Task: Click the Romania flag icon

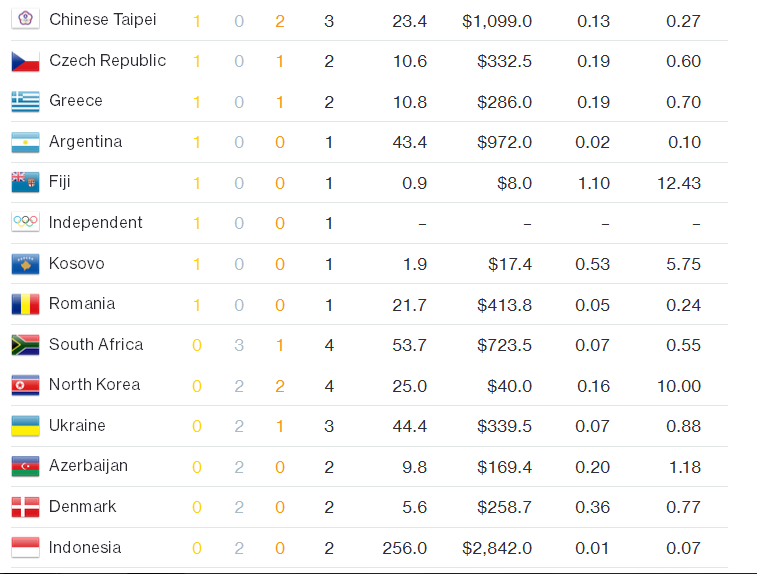Action: point(25,304)
